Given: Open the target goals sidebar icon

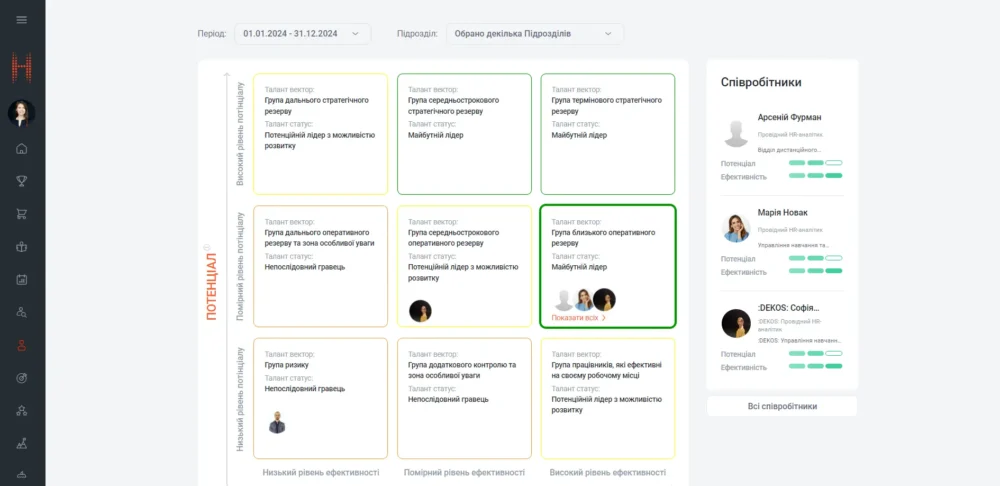Looking at the screenshot, I should click(x=22, y=377).
